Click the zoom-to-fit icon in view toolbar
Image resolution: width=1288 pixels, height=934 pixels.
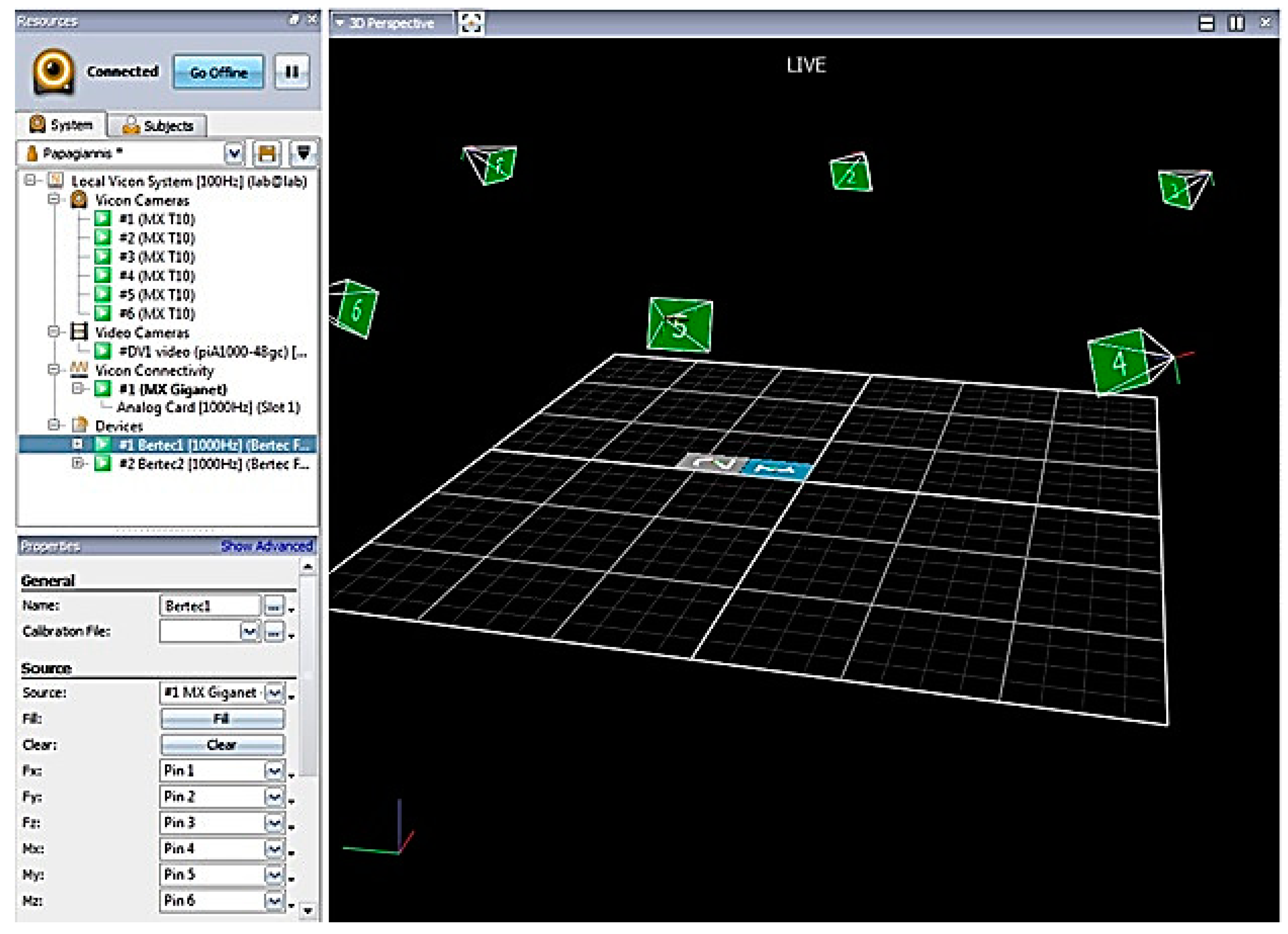click(471, 23)
